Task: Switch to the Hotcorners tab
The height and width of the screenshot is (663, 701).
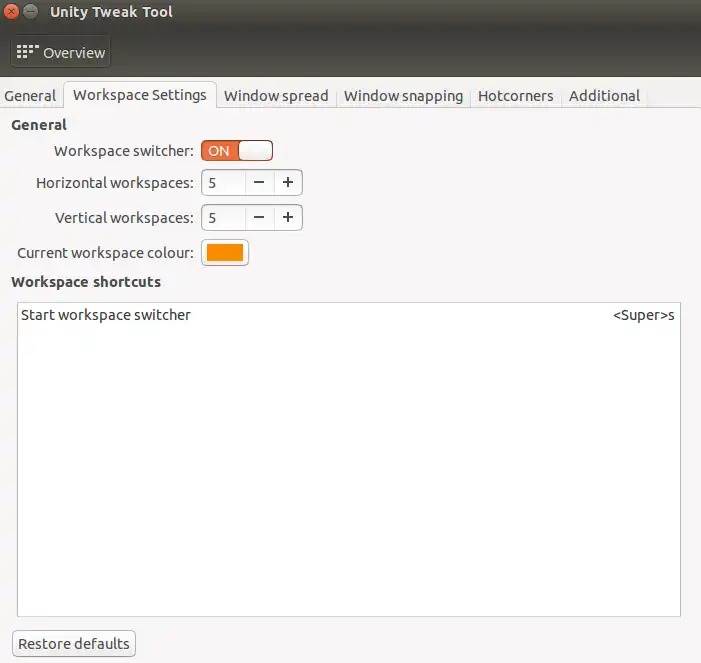Action: [515, 96]
